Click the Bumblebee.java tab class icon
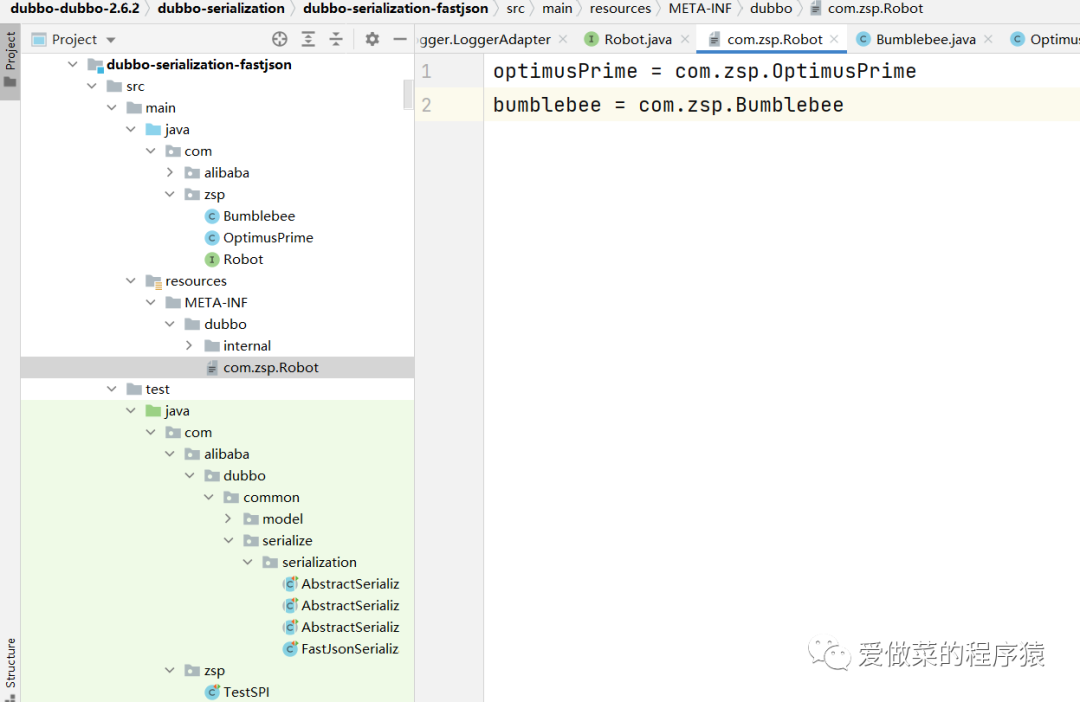The image size is (1080, 702). coord(863,39)
